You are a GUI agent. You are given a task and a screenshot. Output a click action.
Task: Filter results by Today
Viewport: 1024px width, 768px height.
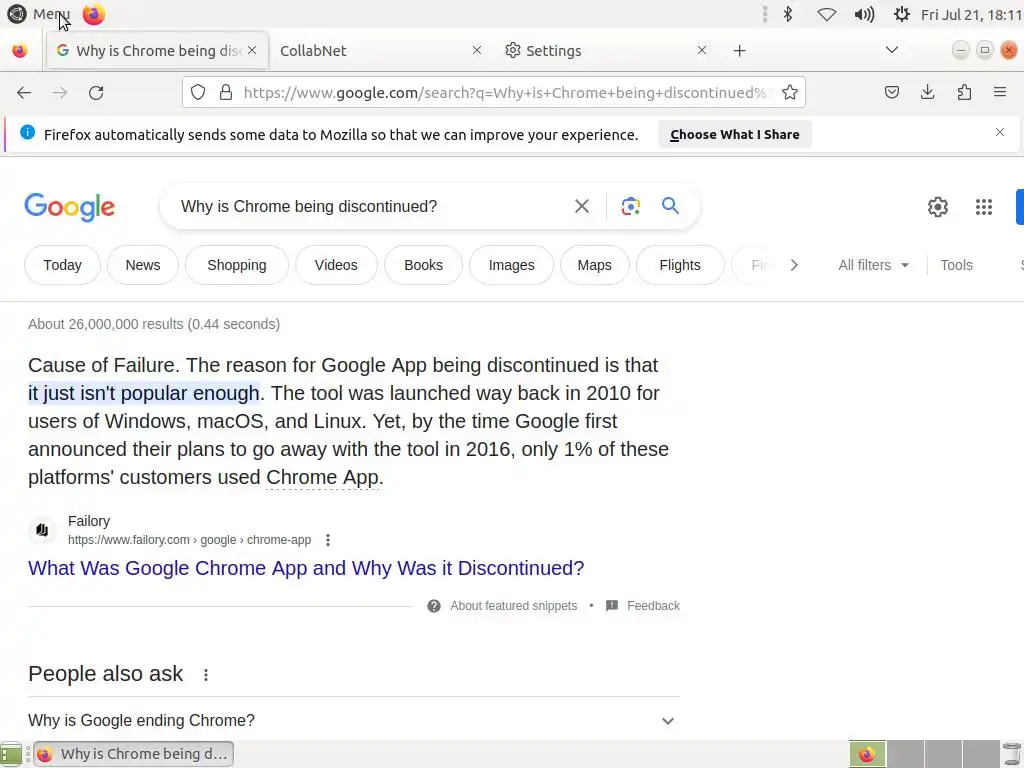click(x=63, y=265)
